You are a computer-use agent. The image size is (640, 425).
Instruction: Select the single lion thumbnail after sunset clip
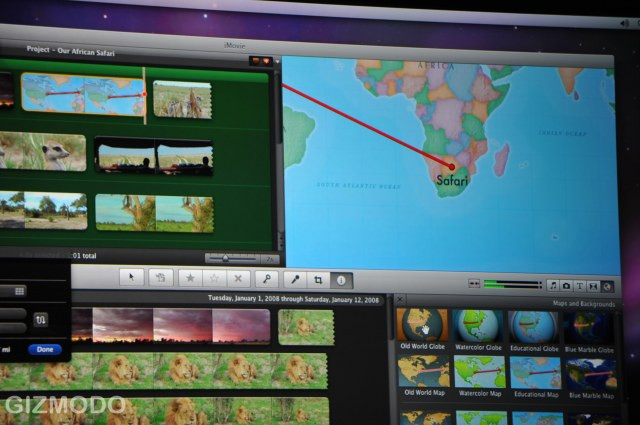point(306,327)
